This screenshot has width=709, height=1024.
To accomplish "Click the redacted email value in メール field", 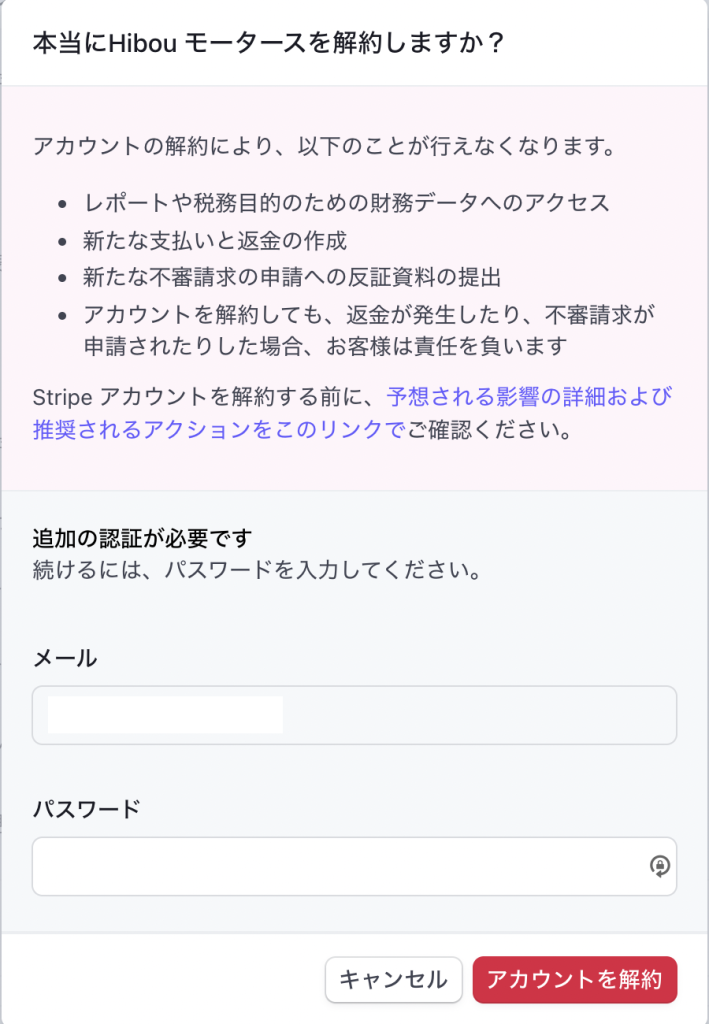I will click(x=165, y=716).
